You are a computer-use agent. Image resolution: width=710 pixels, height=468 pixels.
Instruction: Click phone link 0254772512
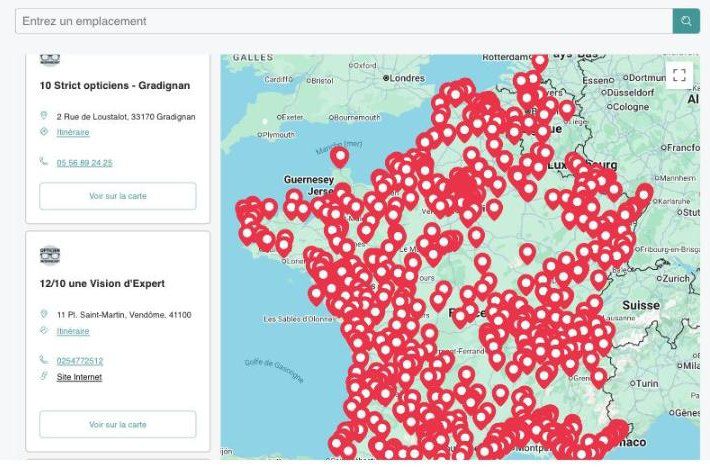point(80,361)
